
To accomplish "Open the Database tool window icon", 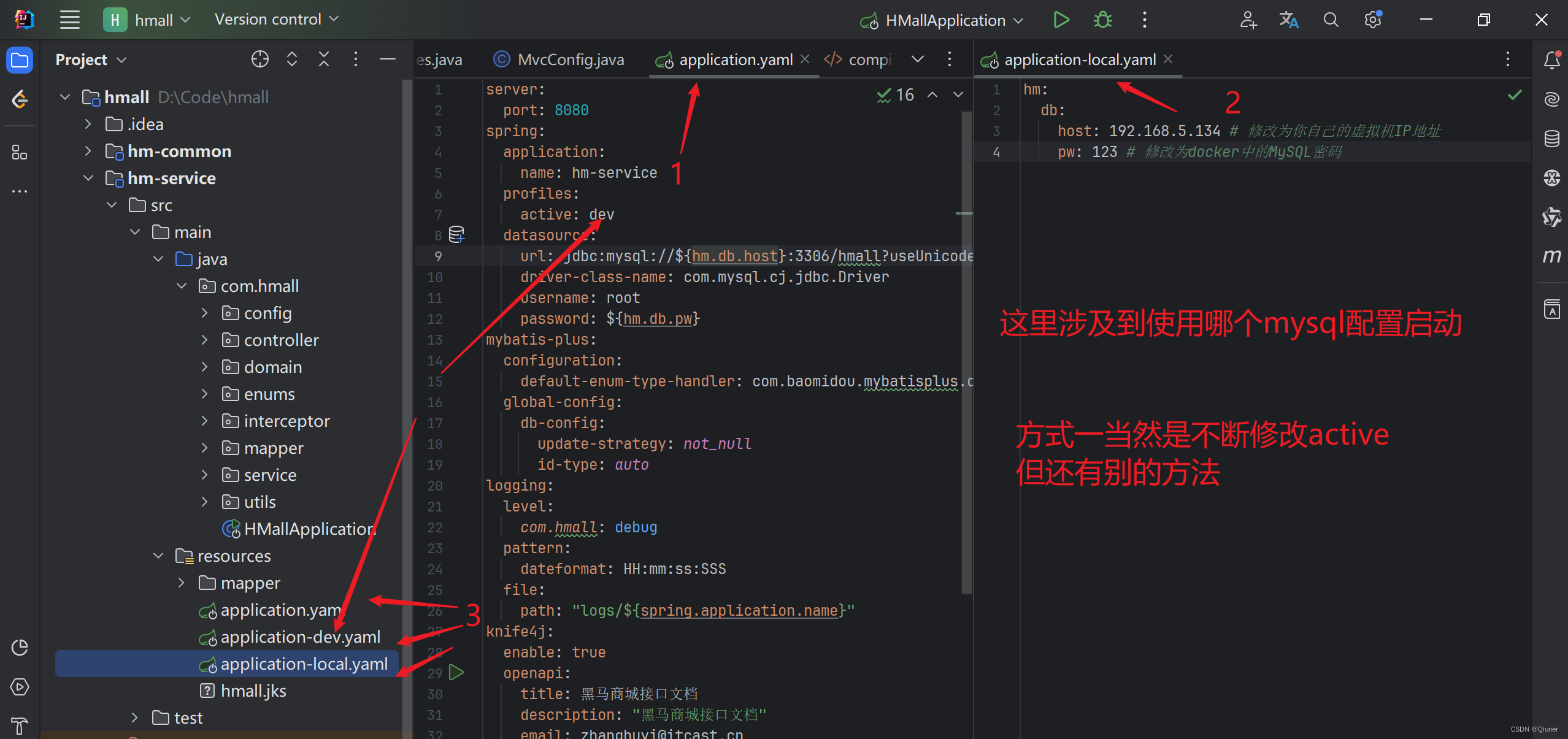I will (x=1552, y=139).
